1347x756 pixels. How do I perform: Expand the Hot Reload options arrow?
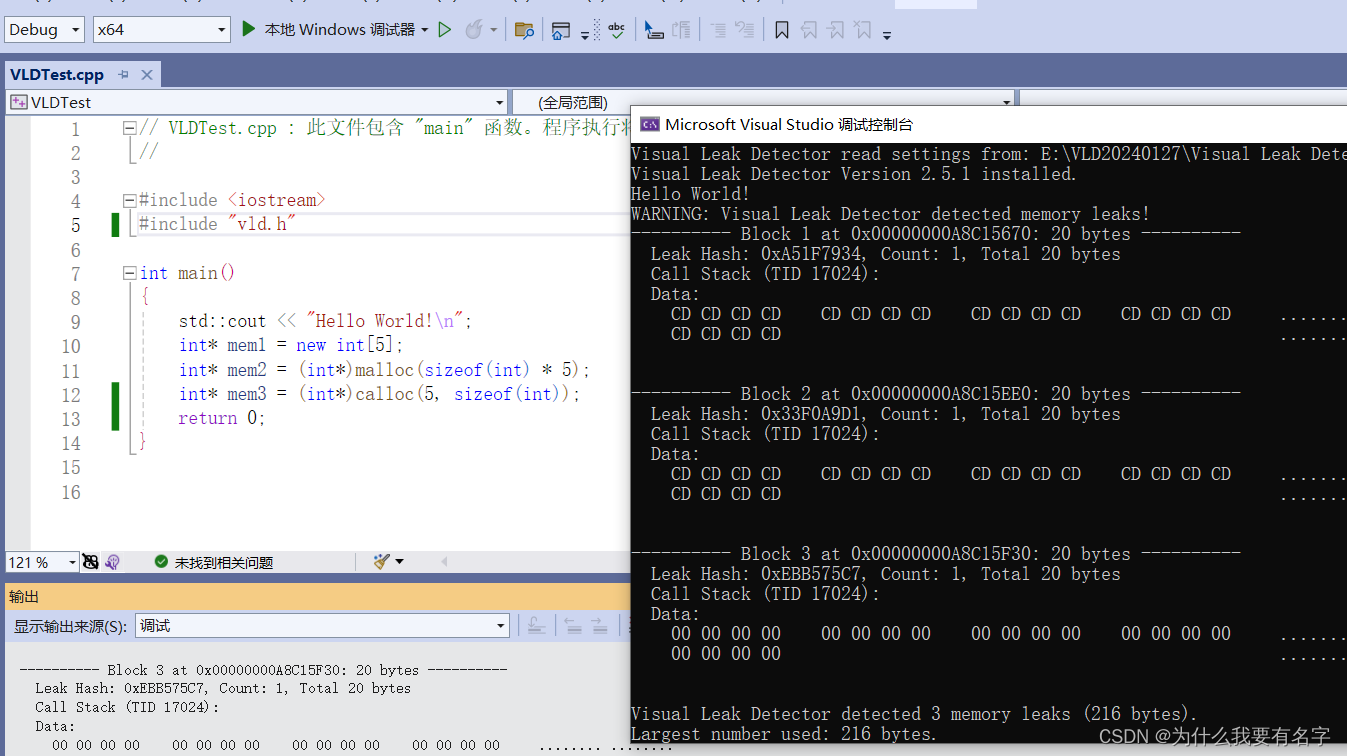coord(493,30)
